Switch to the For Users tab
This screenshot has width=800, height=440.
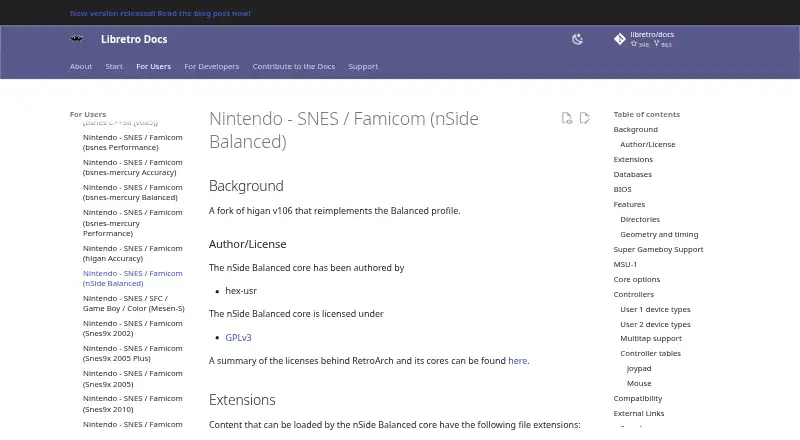[154, 66]
